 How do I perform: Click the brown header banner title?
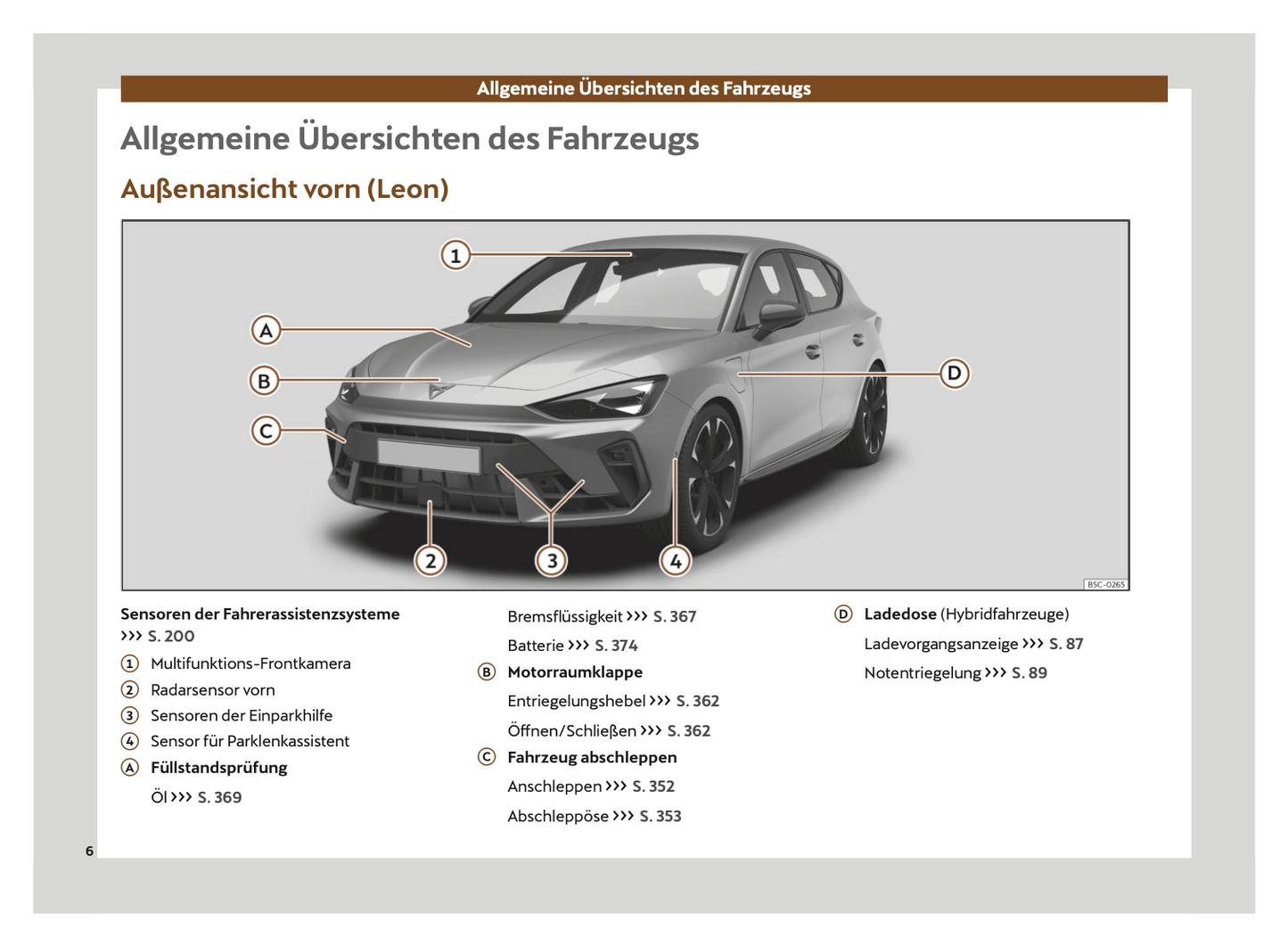pyautogui.click(x=644, y=88)
